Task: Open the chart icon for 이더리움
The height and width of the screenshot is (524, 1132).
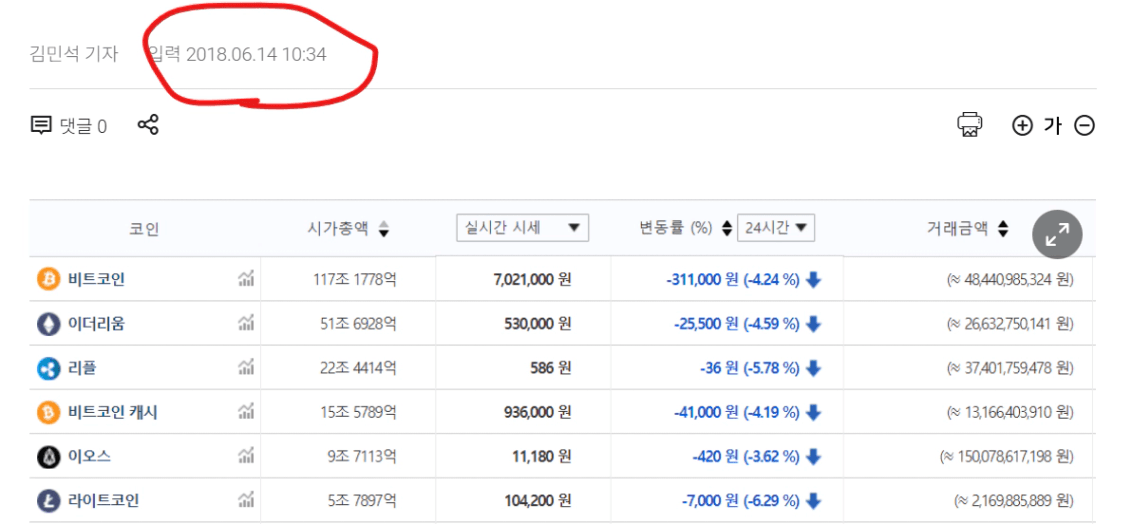Action: pyautogui.click(x=246, y=324)
